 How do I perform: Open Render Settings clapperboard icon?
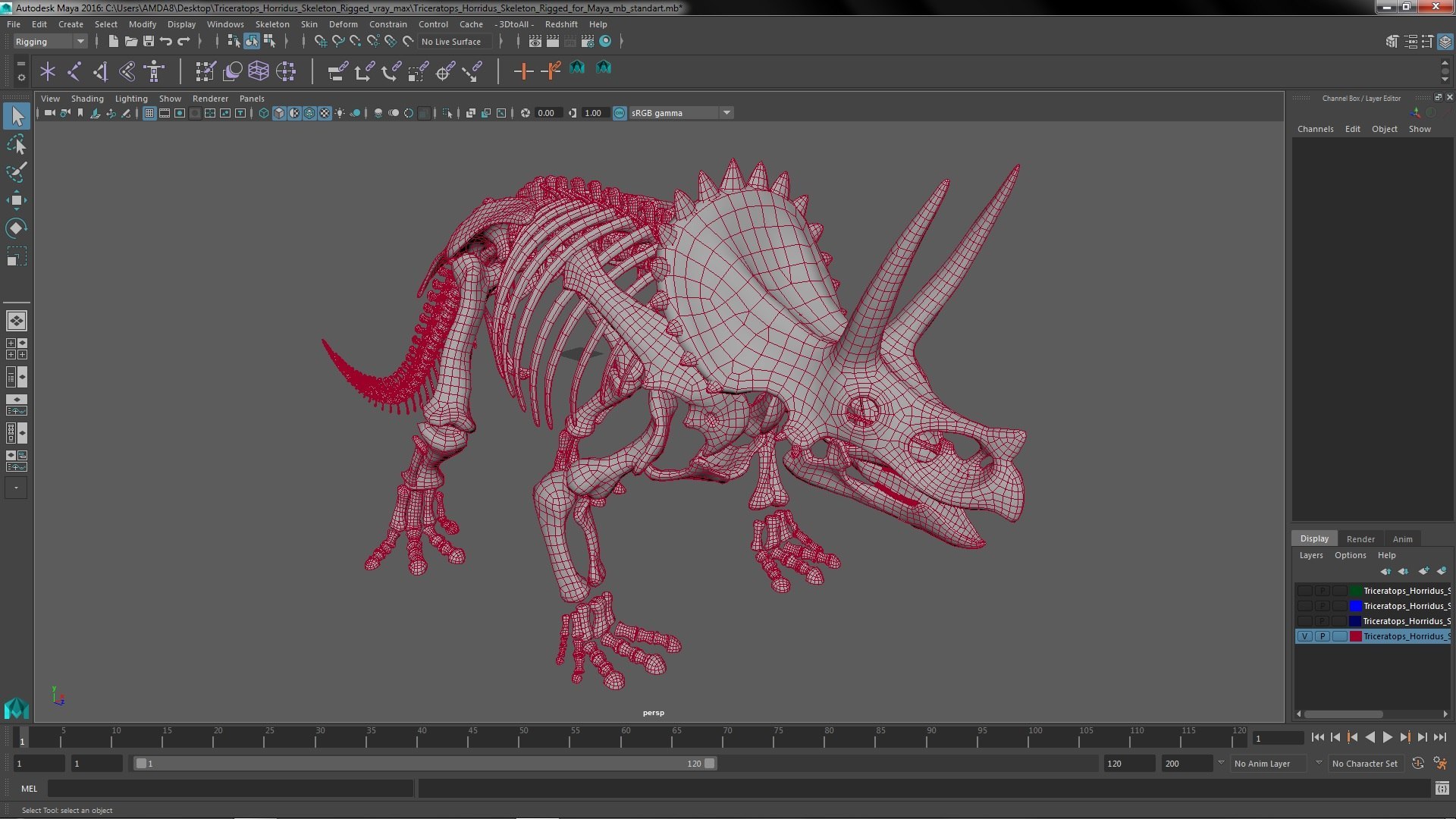point(588,42)
